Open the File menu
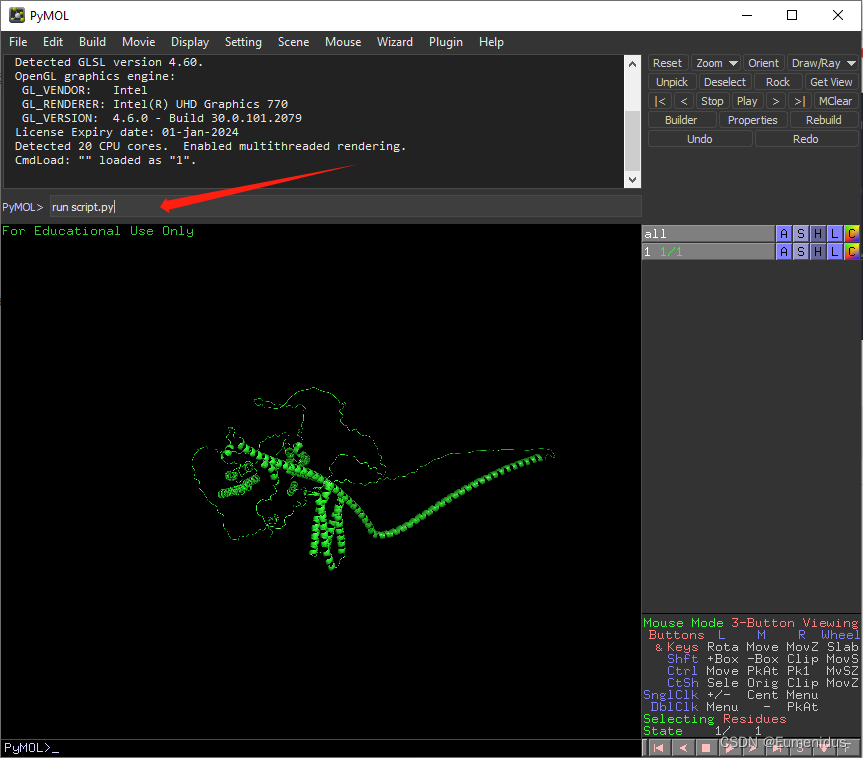863x758 pixels. tap(18, 42)
